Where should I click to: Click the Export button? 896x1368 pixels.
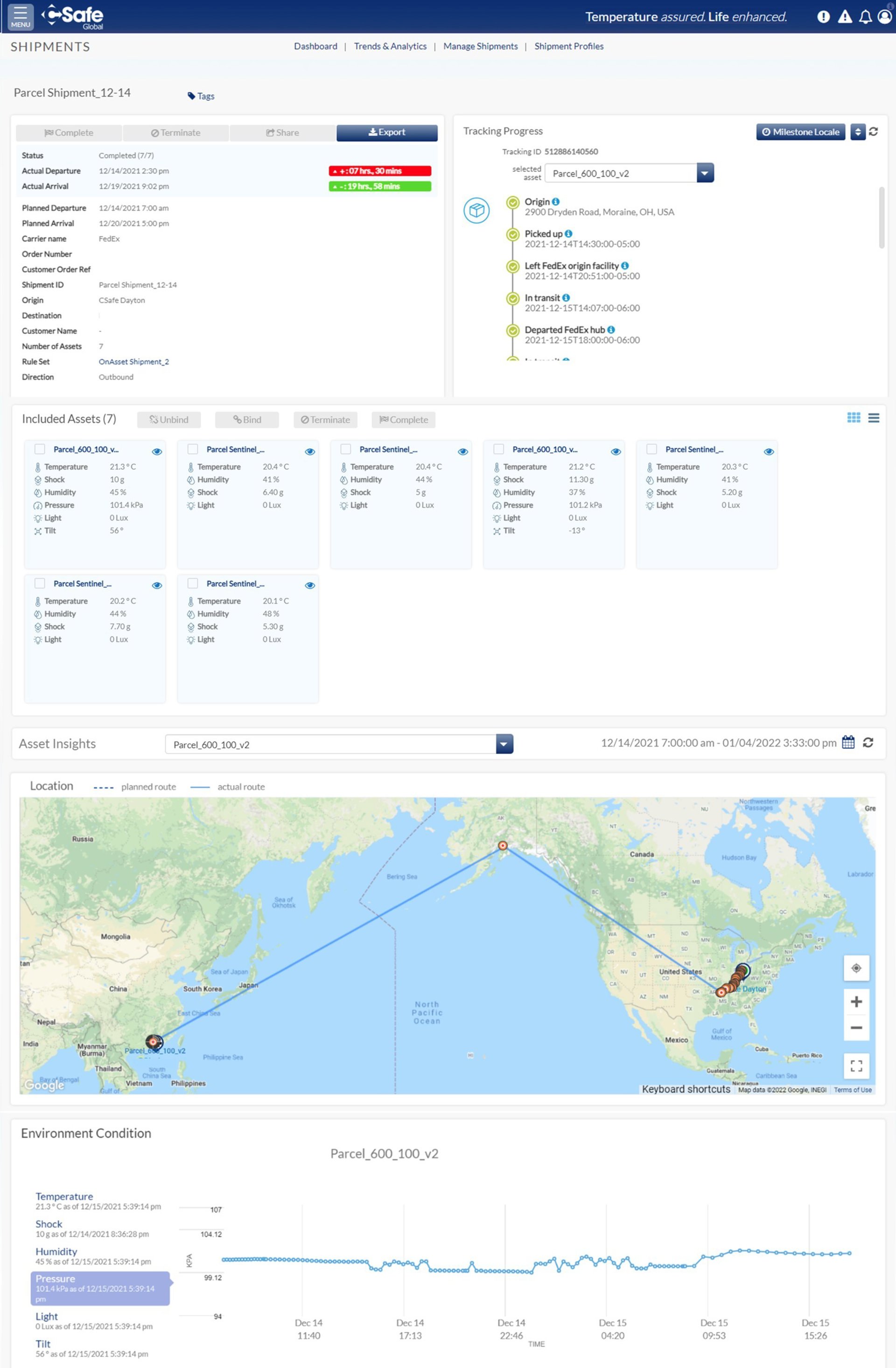coord(386,132)
